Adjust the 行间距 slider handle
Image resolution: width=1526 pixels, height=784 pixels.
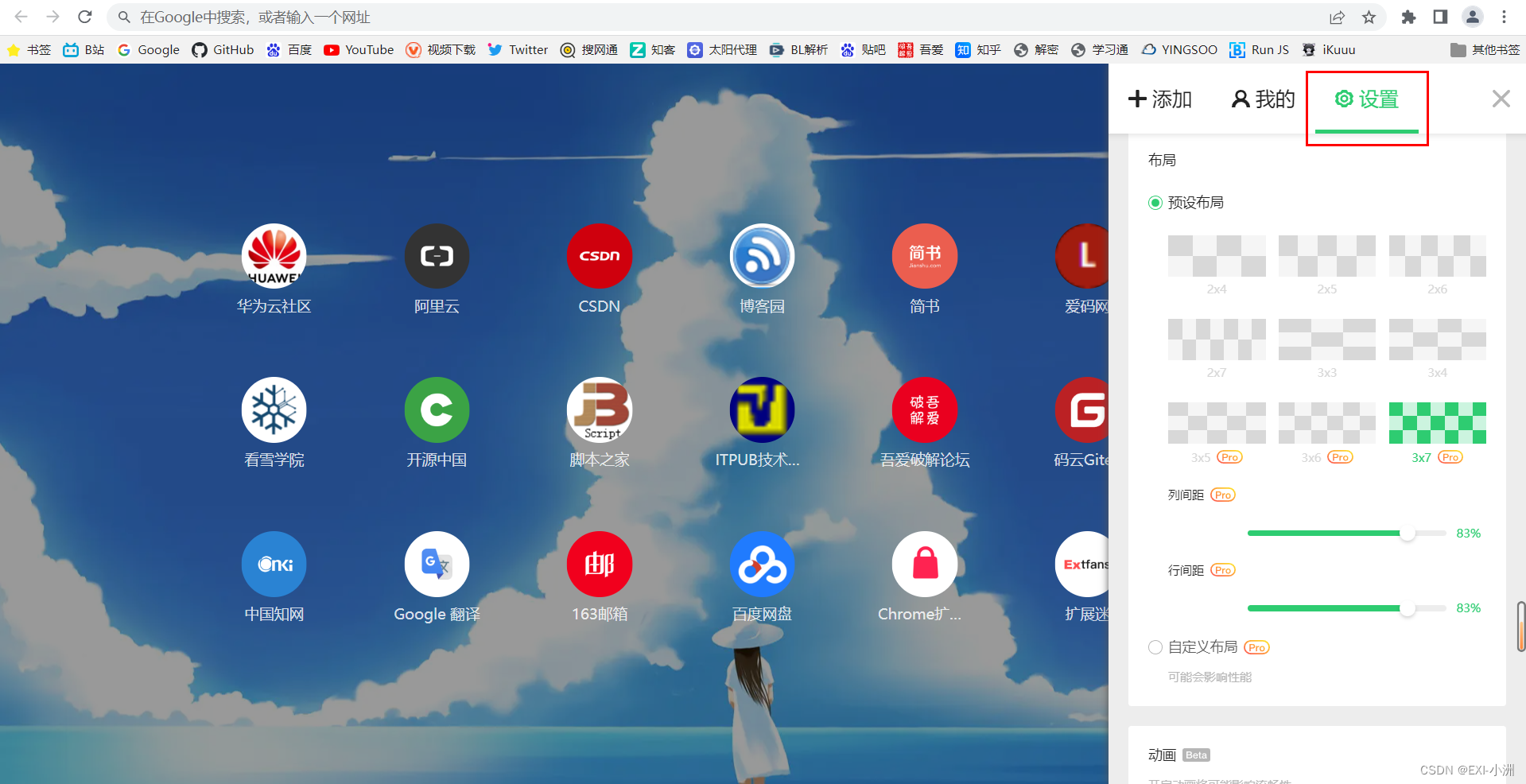click(1408, 609)
